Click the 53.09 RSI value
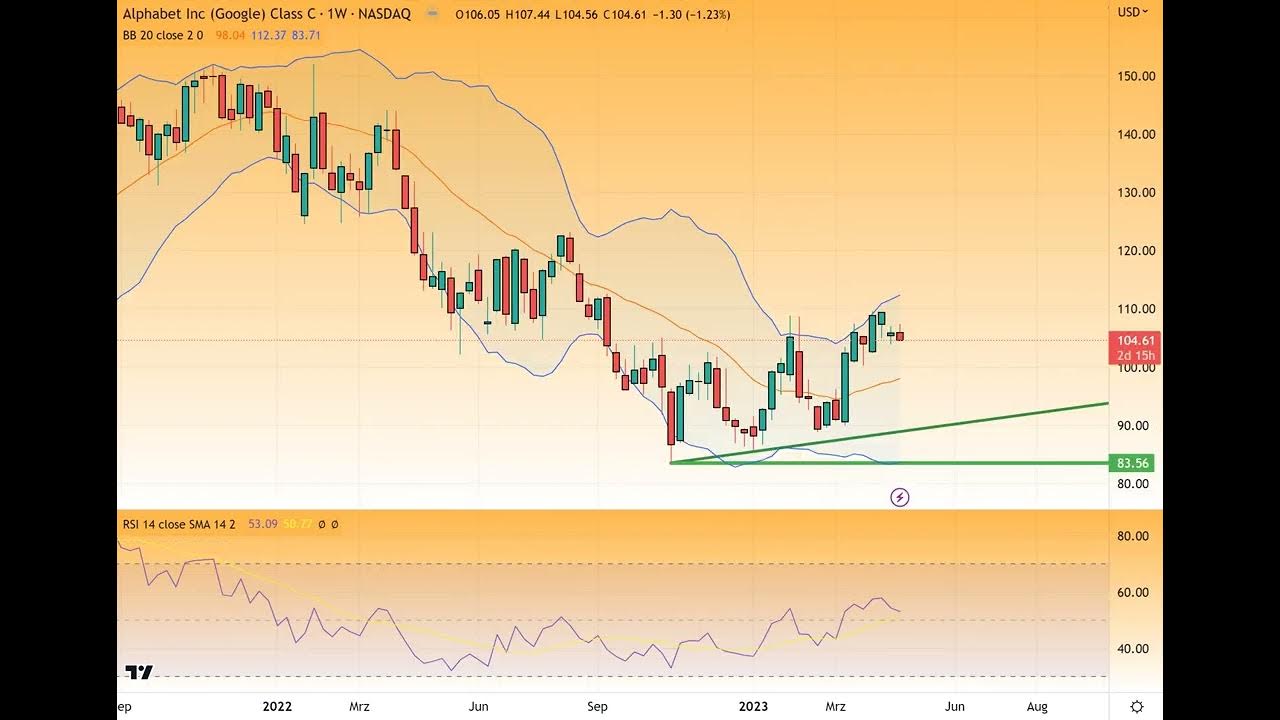 (262, 524)
